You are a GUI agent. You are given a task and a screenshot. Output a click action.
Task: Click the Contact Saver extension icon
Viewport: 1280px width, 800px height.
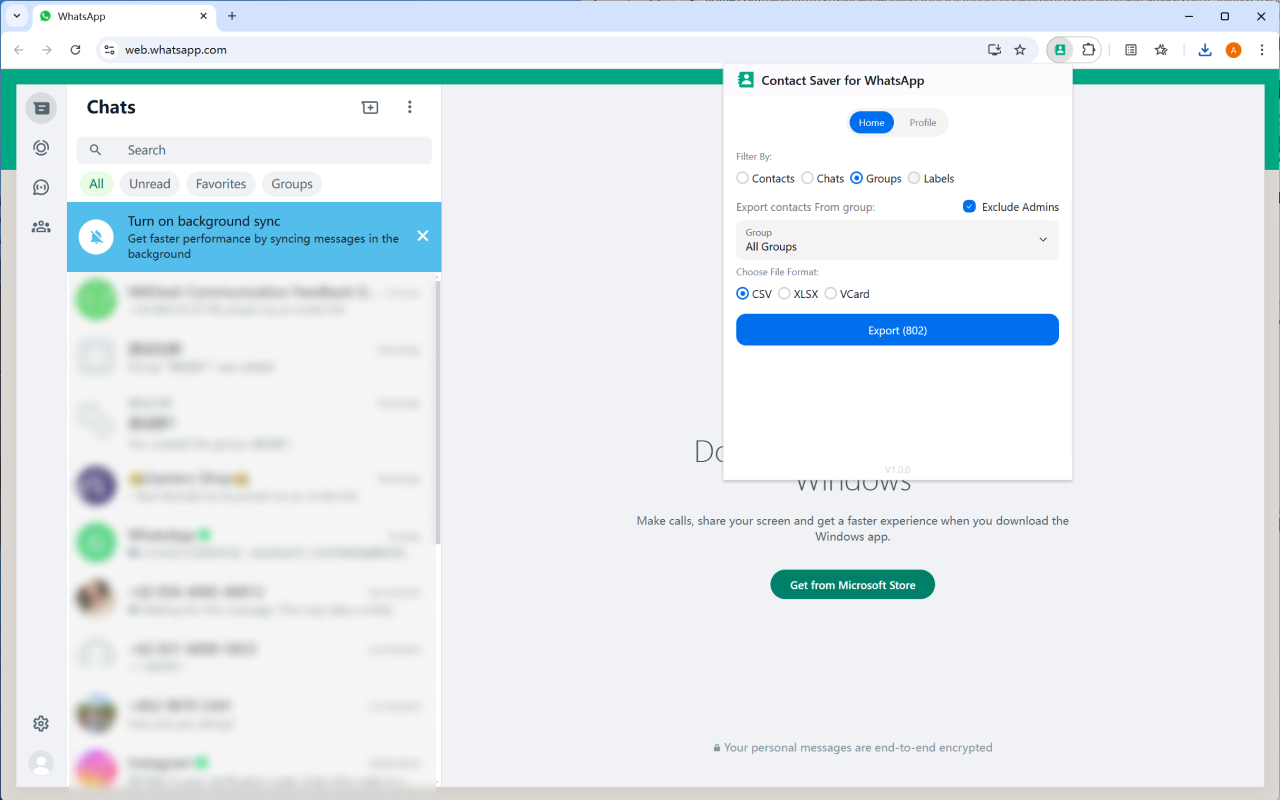[1060, 50]
